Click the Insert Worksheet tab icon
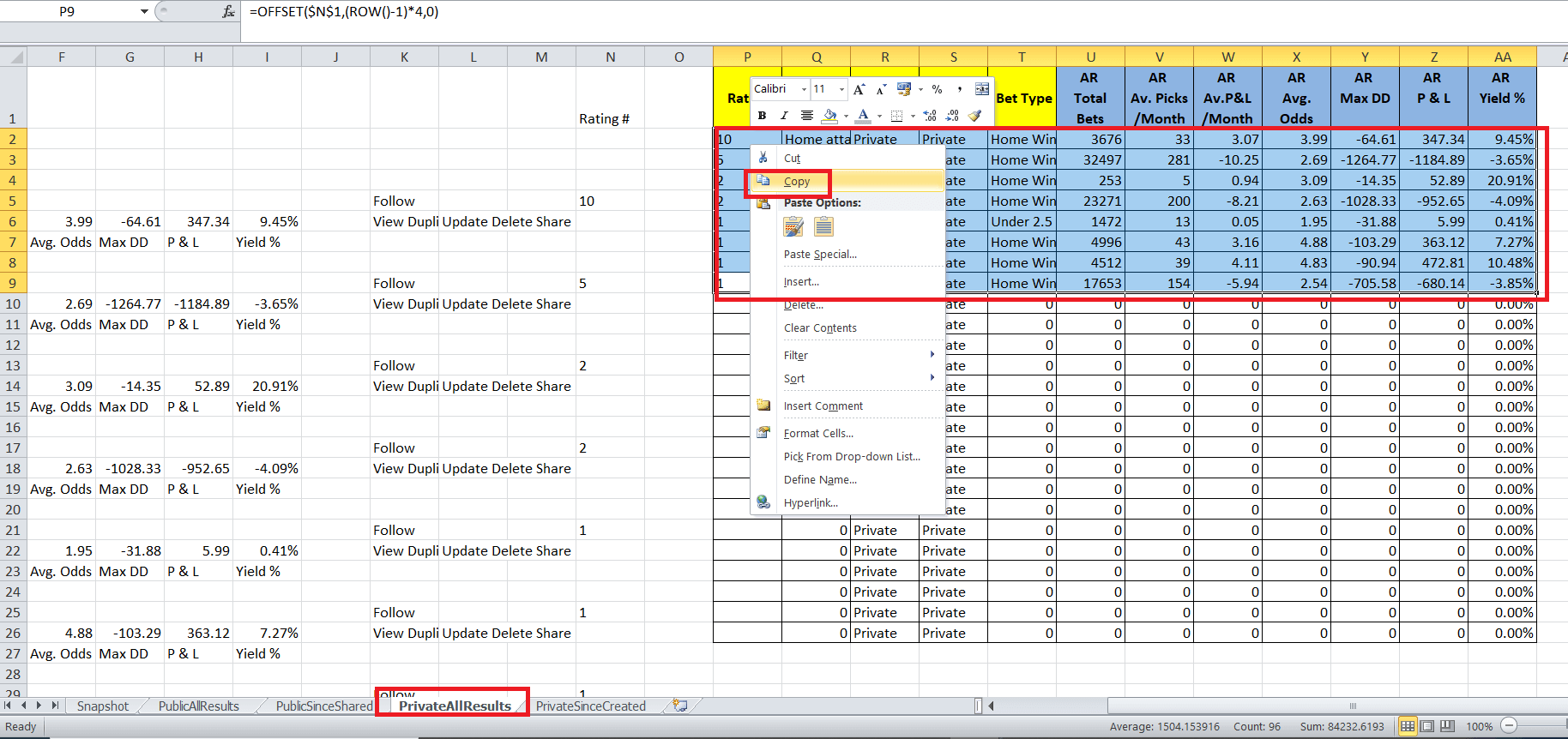Viewport: 1568px width, 739px height. (x=680, y=706)
